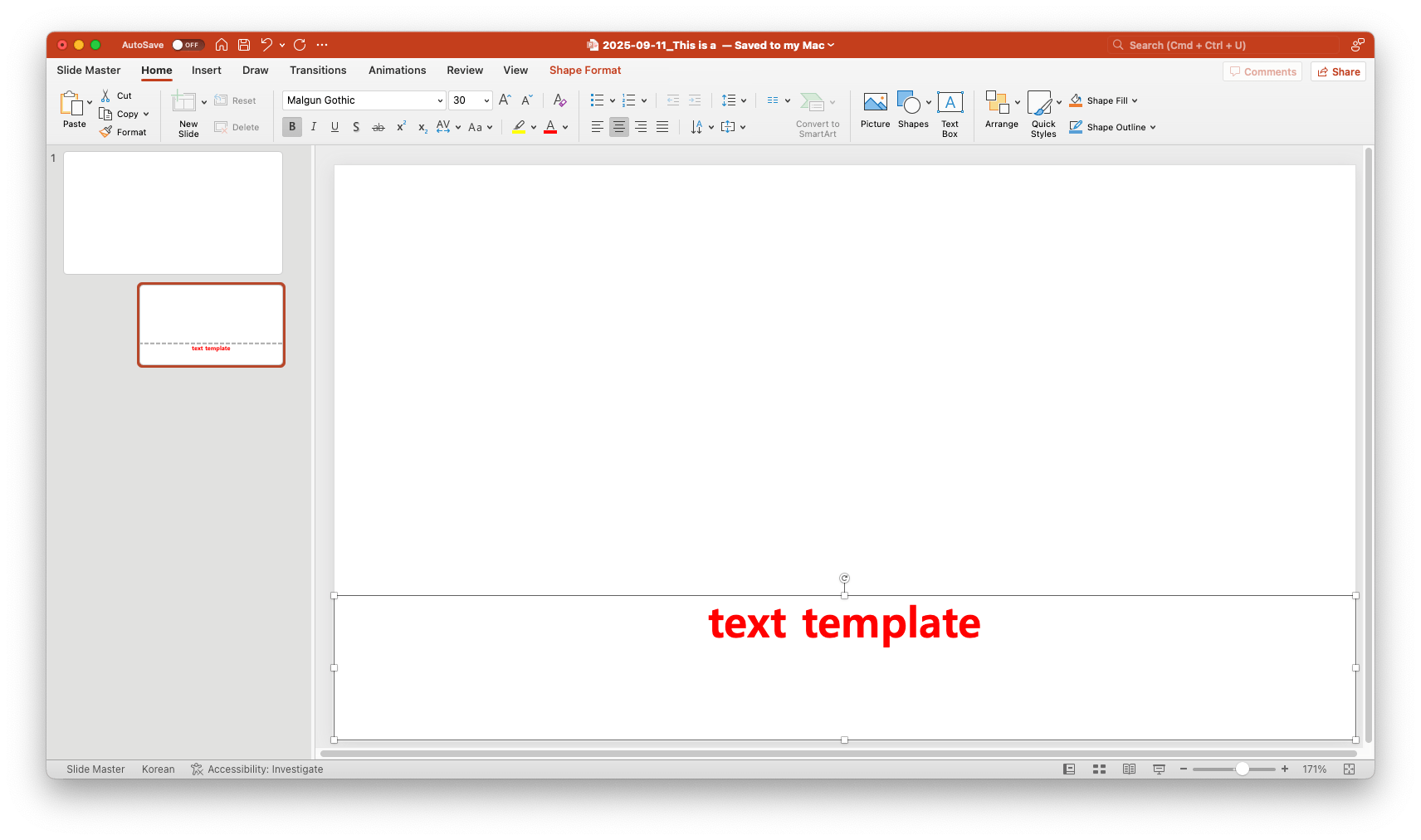The width and height of the screenshot is (1421, 840).
Task: Click the Paste clipboard icon
Action: (71, 105)
